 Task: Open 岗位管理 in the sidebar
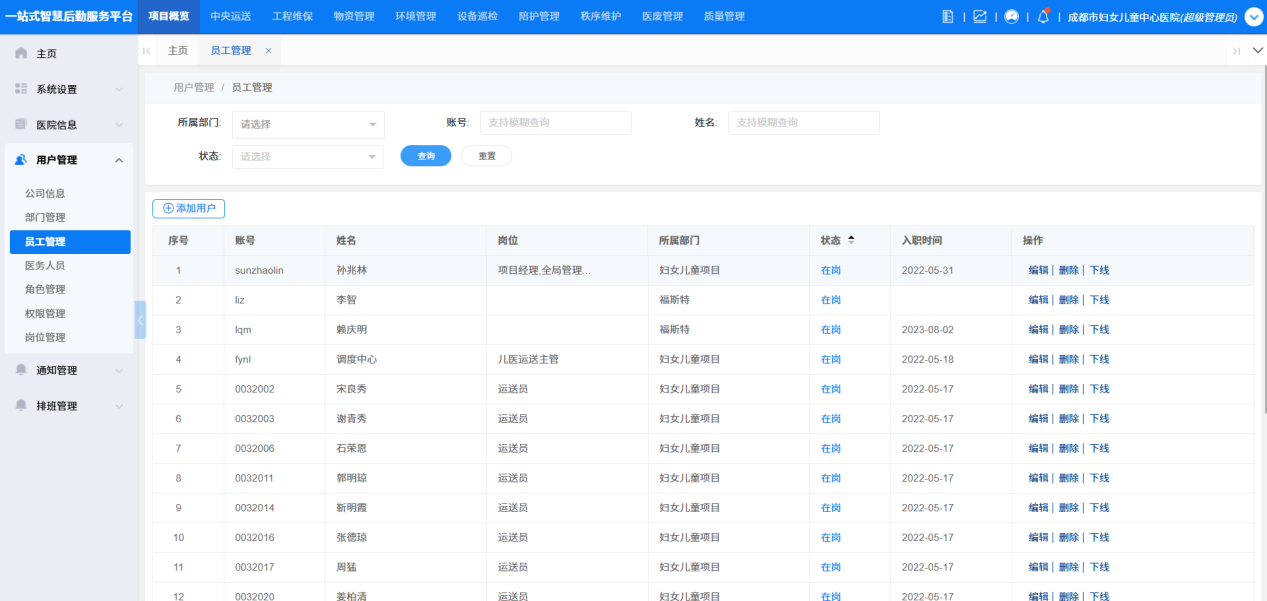point(45,338)
